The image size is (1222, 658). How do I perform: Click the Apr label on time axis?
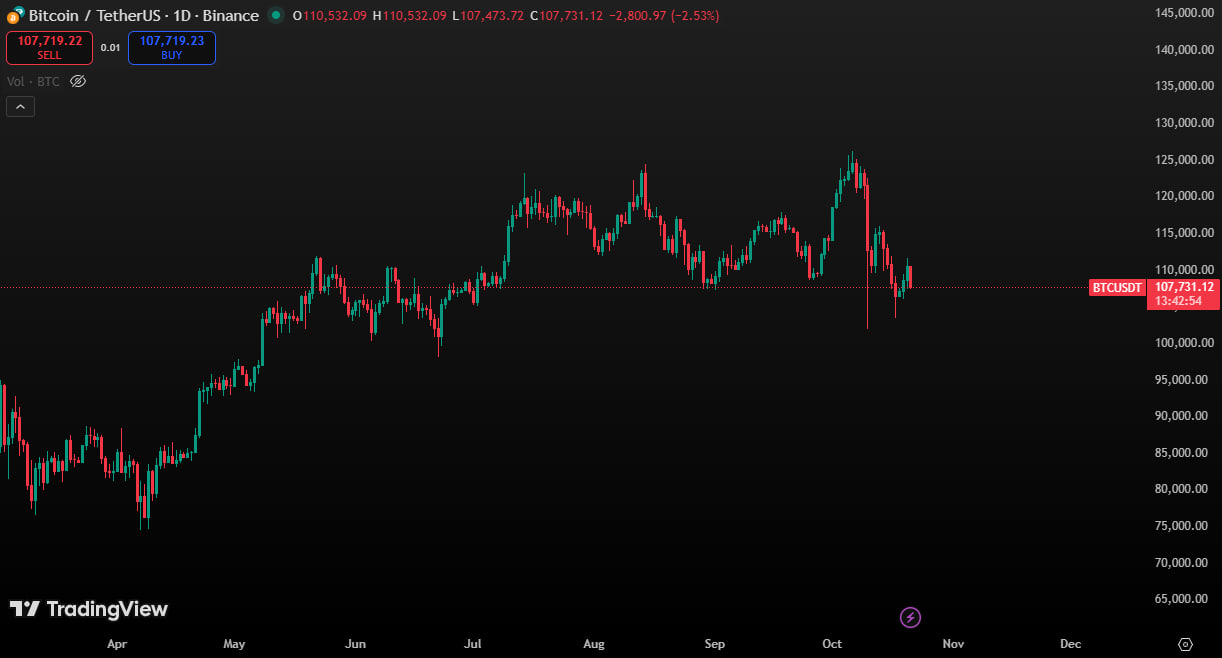118,644
